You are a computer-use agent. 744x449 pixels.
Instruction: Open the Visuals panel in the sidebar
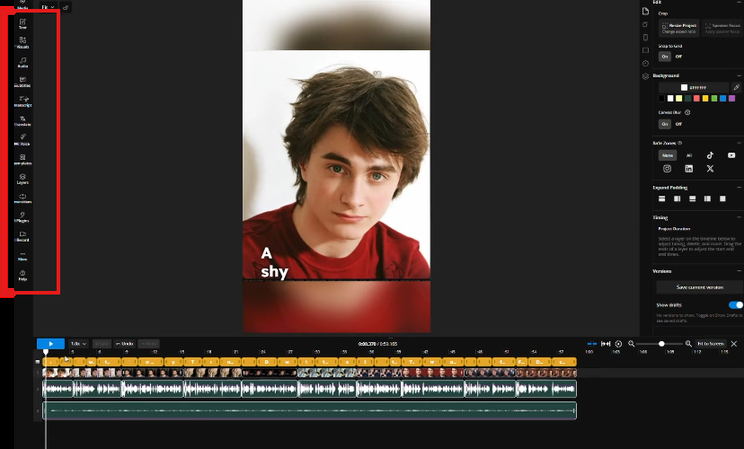pyautogui.click(x=22, y=43)
